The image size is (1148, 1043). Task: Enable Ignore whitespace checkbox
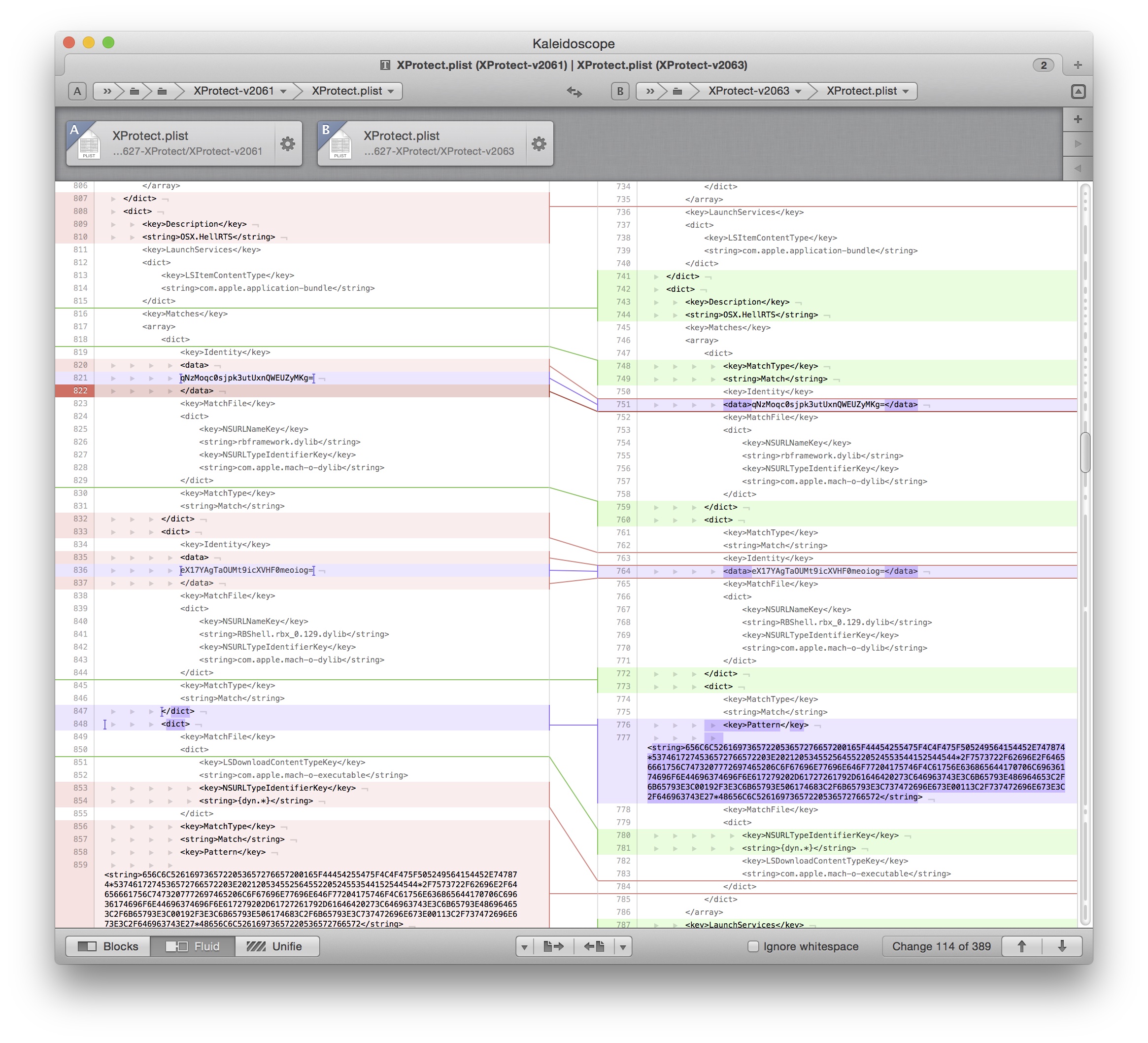pyautogui.click(x=753, y=946)
